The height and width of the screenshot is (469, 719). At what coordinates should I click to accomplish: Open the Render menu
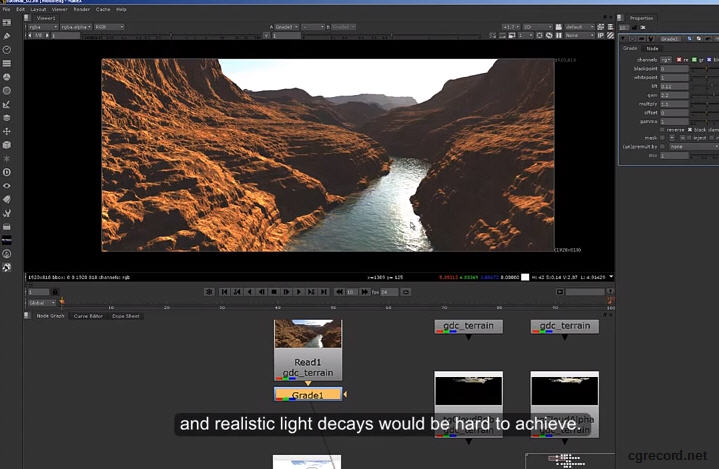tap(82, 9)
